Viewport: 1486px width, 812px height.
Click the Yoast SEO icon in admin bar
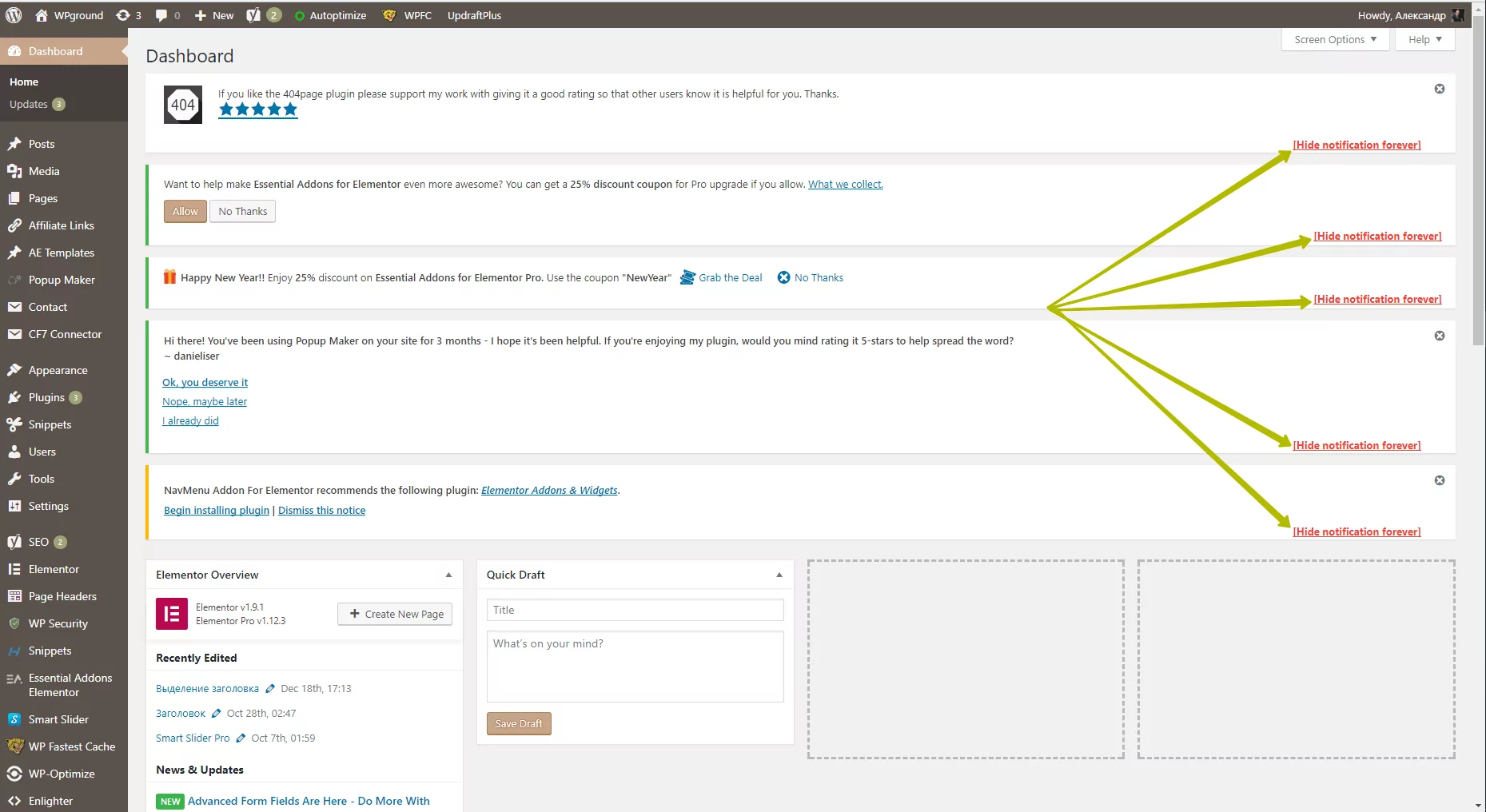[x=253, y=15]
